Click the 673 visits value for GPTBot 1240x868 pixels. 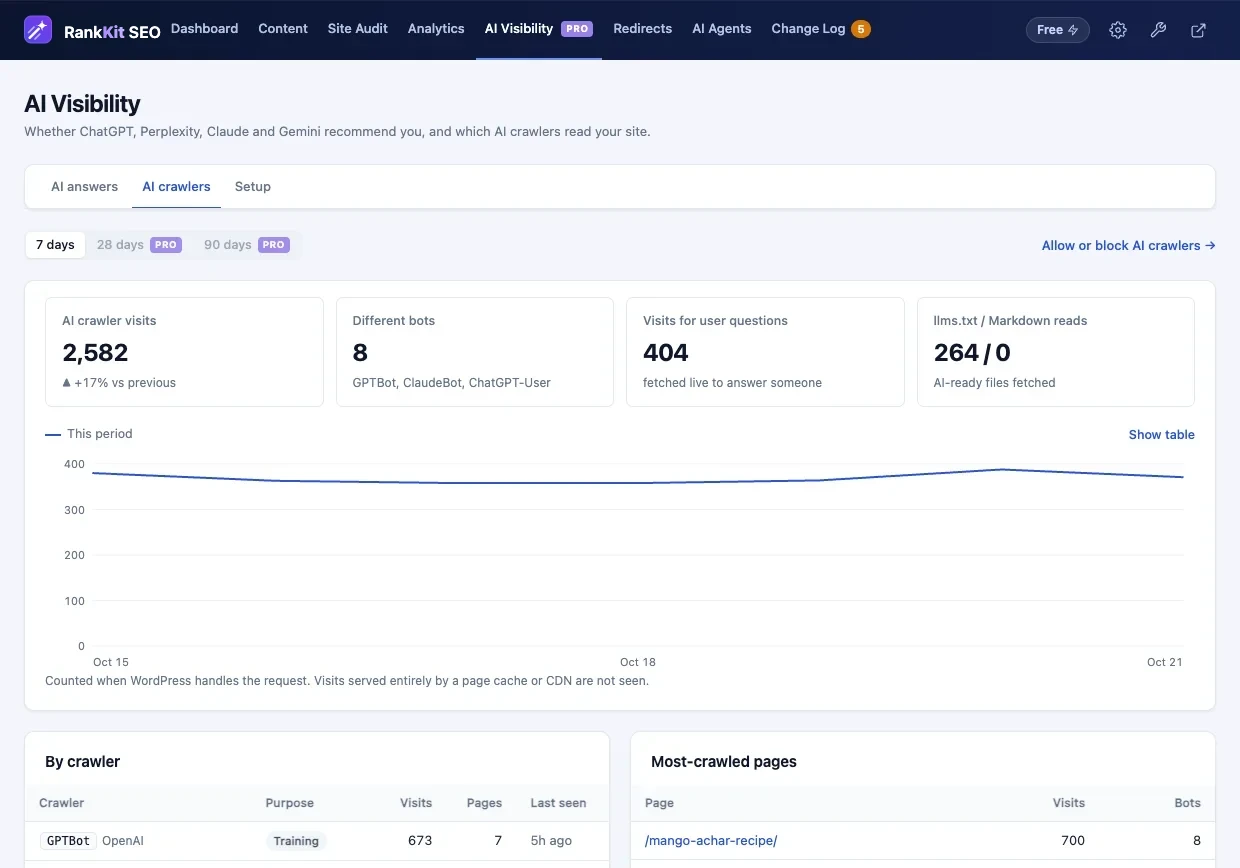[420, 841]
